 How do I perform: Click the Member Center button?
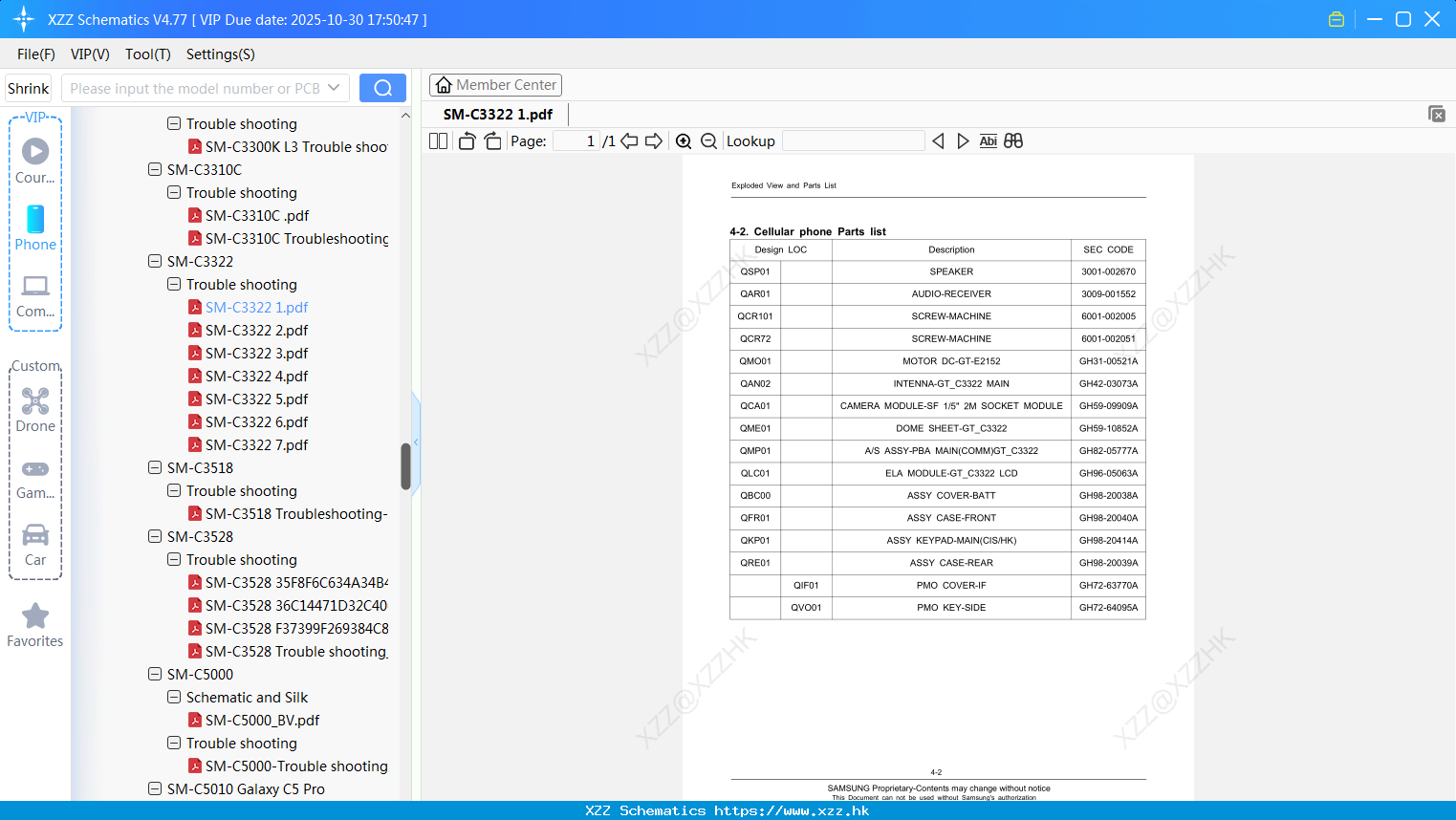pos(495,85)
